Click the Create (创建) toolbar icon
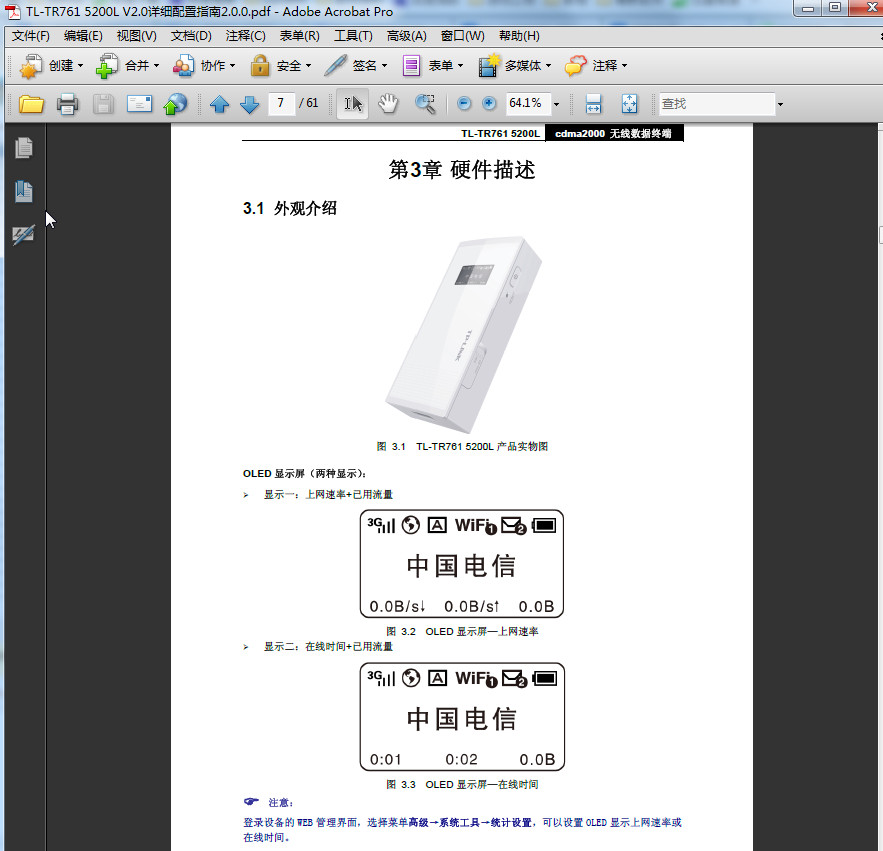The height and width of the screenshot is (851, 883). (30, 66)
